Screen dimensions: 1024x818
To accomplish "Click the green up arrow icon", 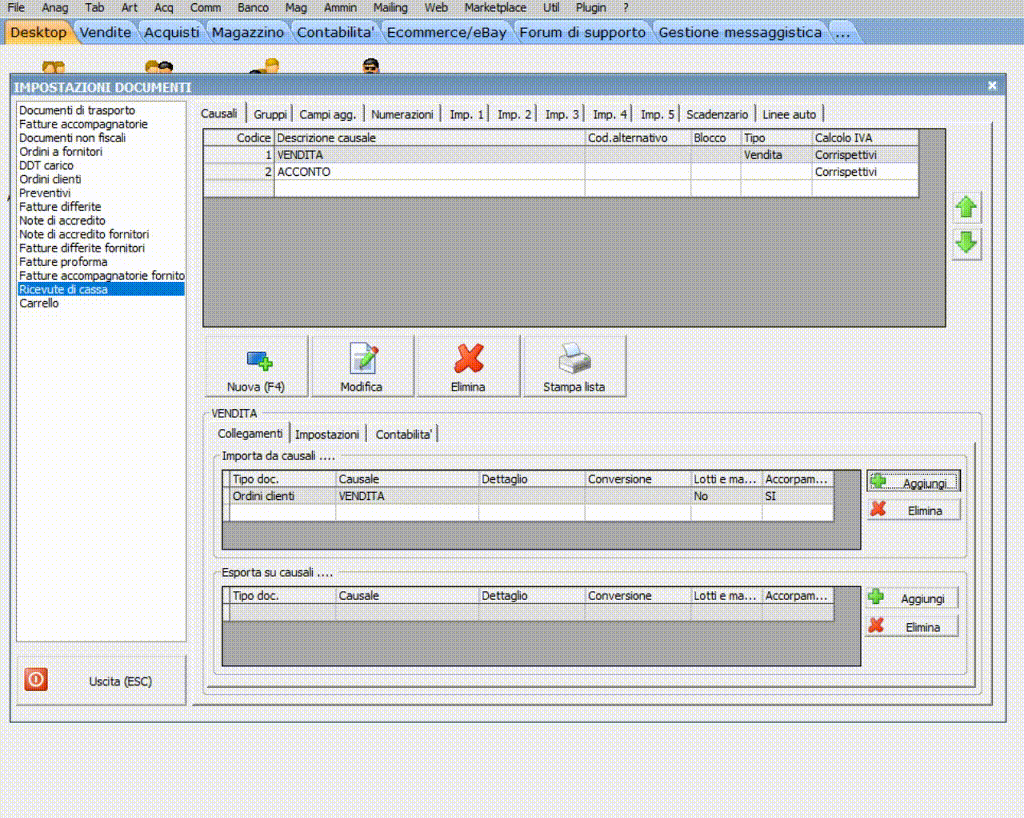I will pos(966,207).
